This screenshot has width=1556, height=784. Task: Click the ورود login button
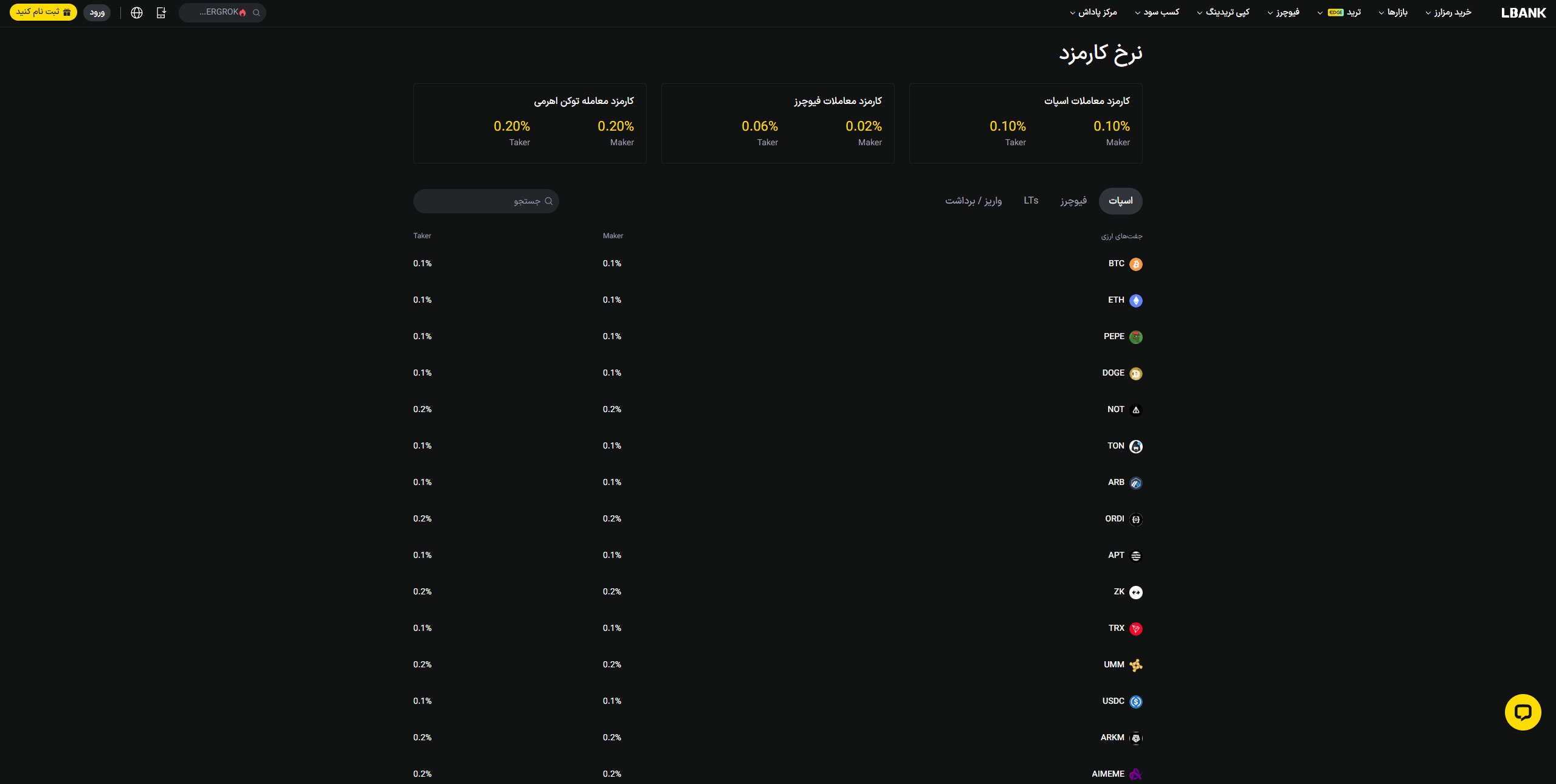point(97,13)
